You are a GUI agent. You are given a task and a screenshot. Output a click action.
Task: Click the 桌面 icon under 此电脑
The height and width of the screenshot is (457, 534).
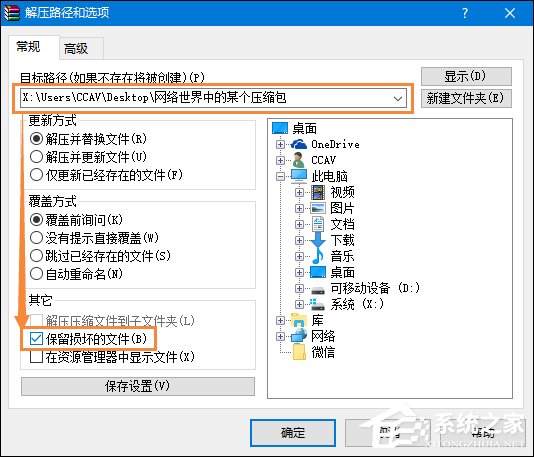point(318,272)
